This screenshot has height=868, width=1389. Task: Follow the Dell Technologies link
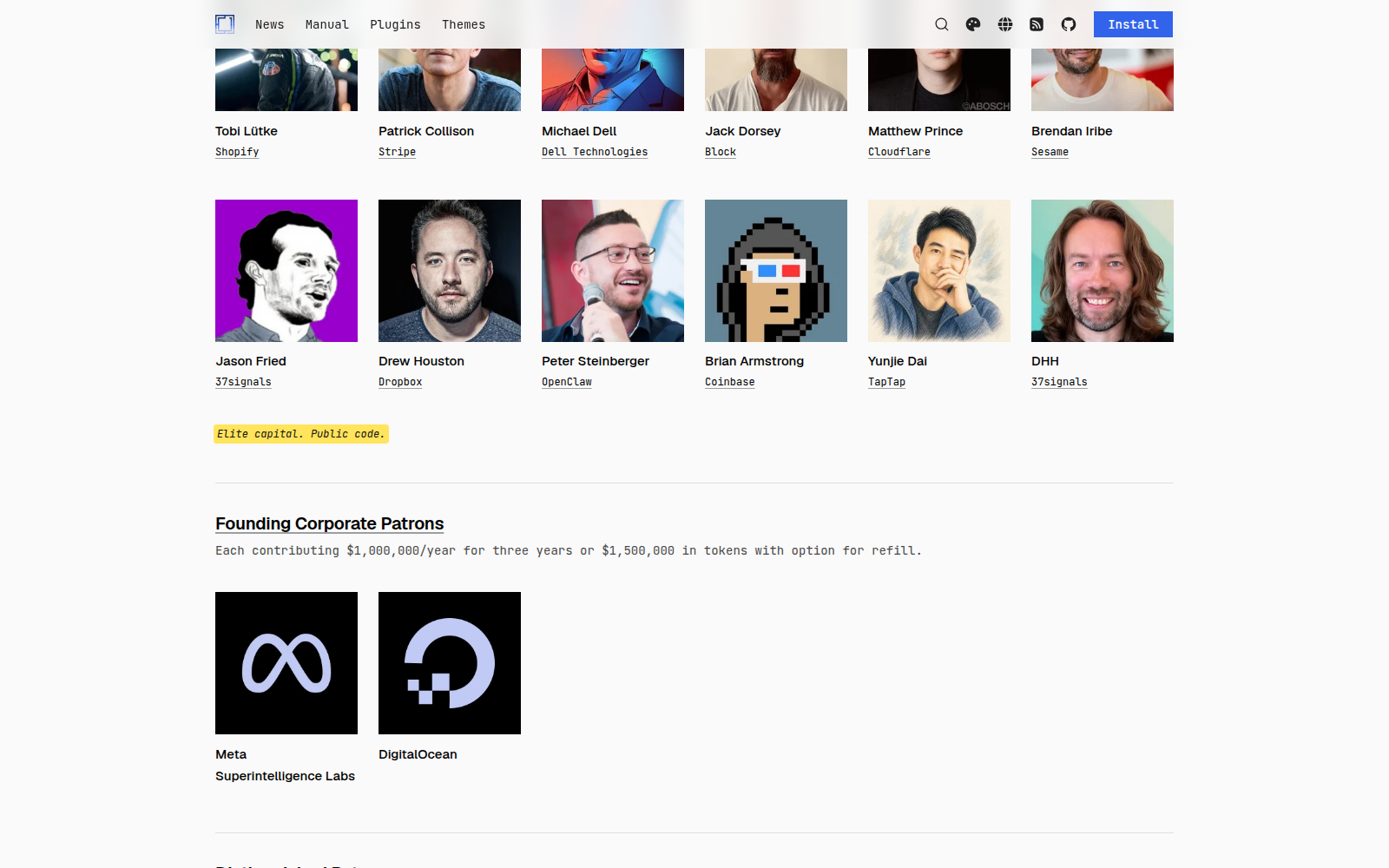[x=595, y=152]
